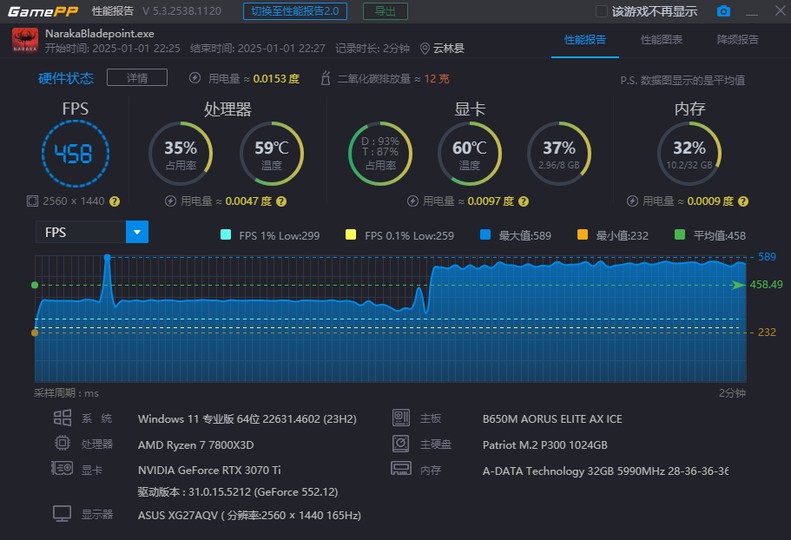The height and width of the screenshot is (540, 791).
Task: Click the driver version 31.0.15.5212 text
Action: point(238,492)
